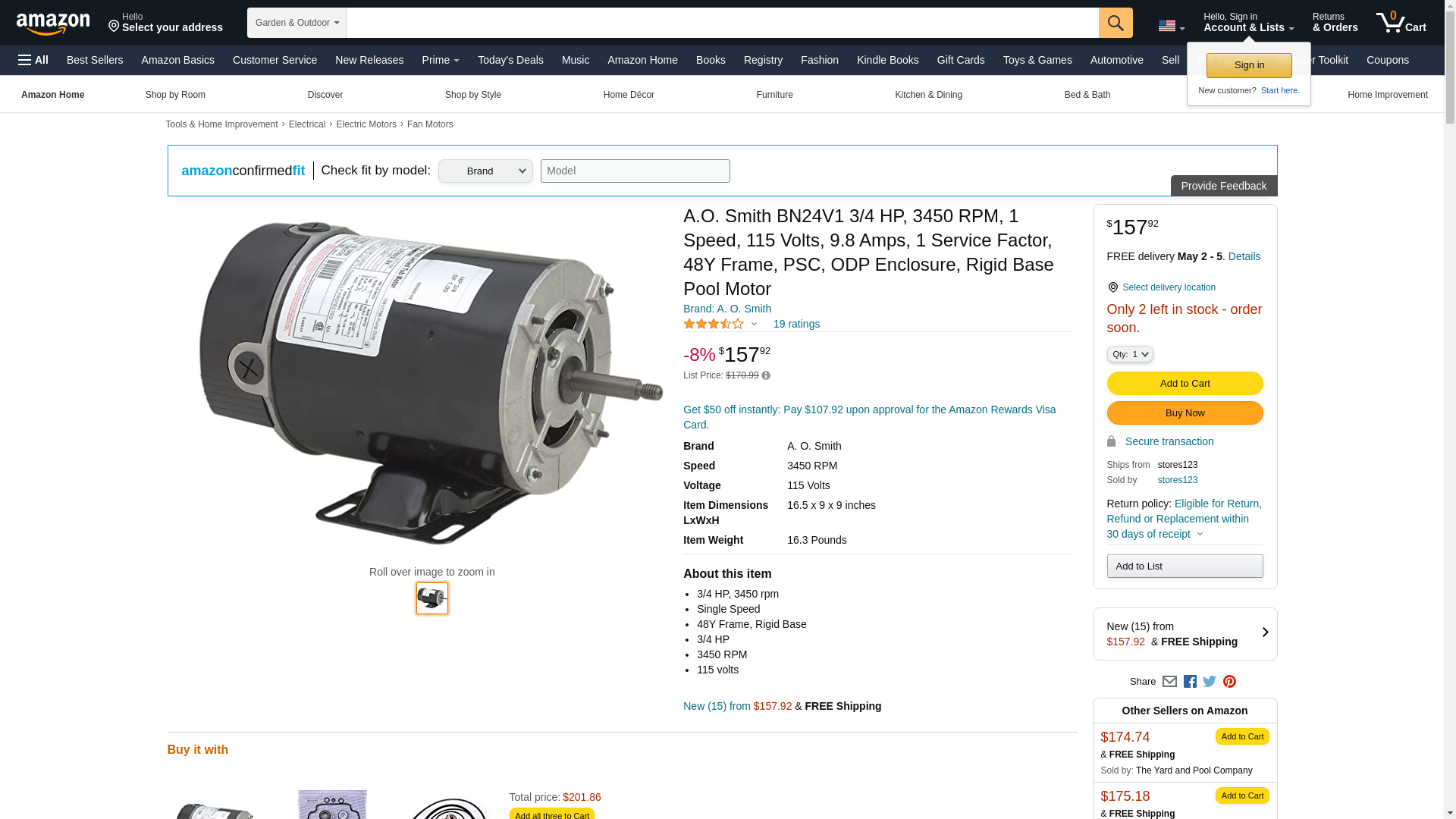
Task: Expand the star rating breakdown arrow
Action: coord(754,324)
